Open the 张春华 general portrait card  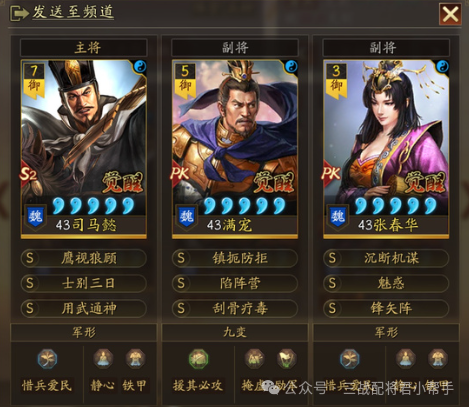click(386, 149)
